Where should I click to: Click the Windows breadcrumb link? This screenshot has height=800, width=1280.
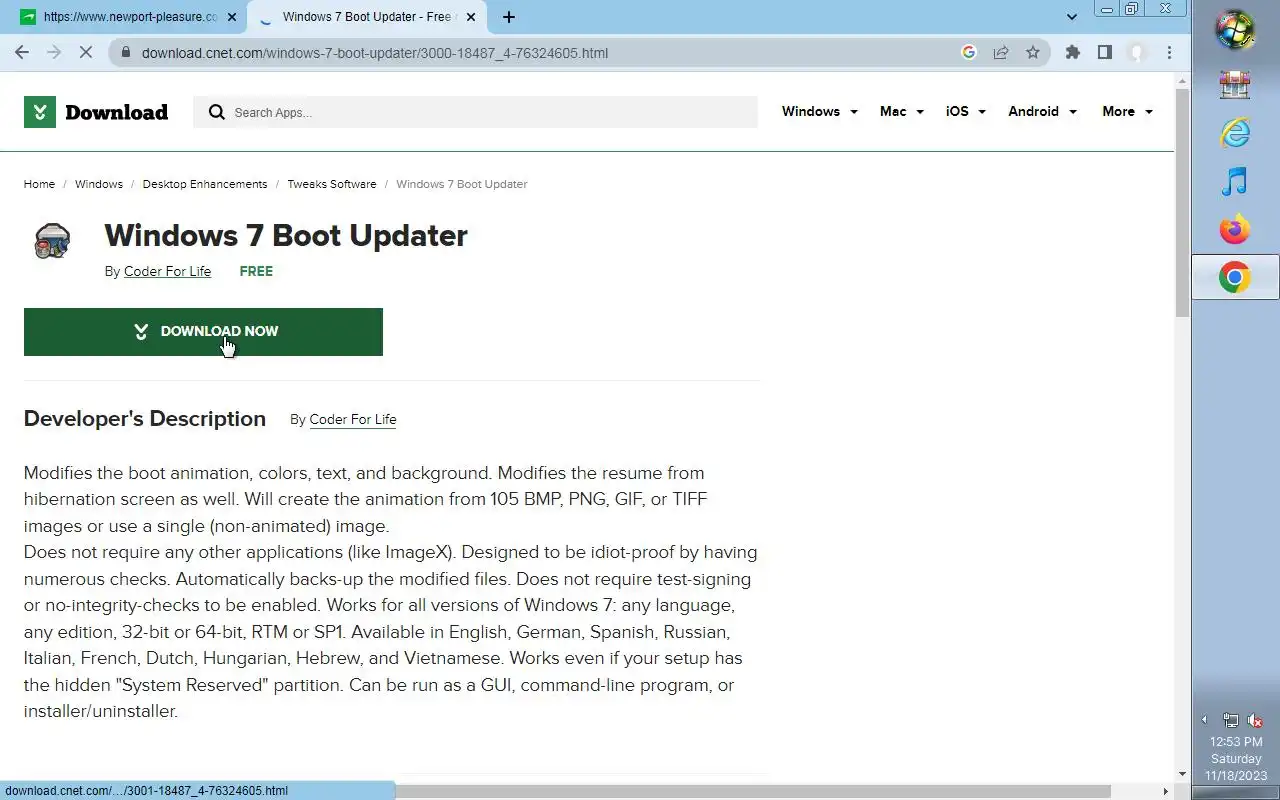[99, 184]
